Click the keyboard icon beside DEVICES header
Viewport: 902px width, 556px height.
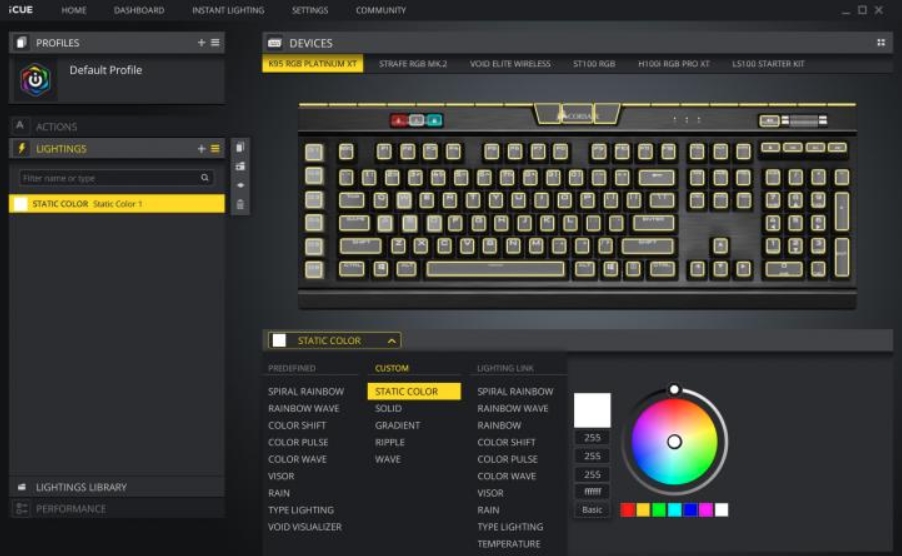pos(275,43)
